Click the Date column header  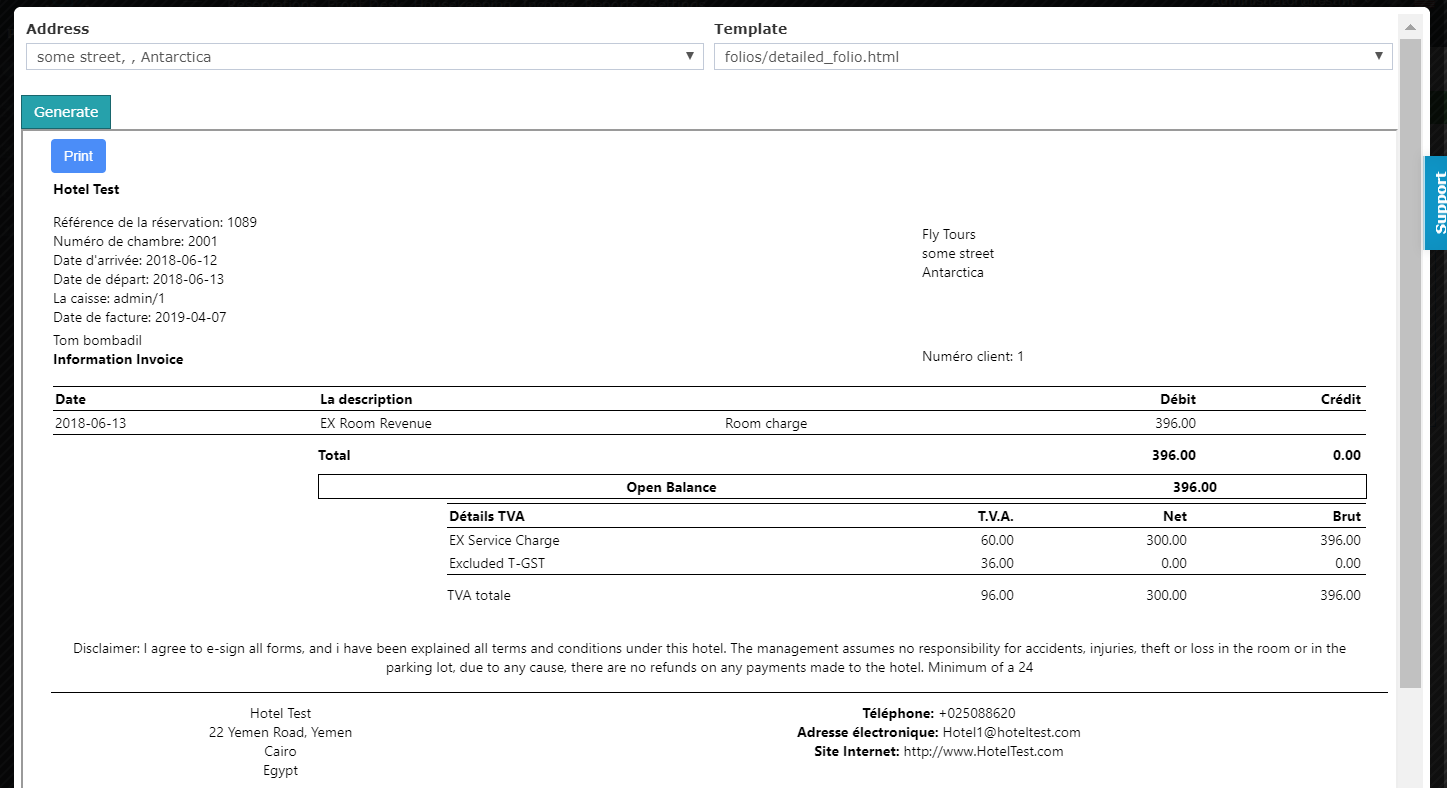[x=70, y=399]
